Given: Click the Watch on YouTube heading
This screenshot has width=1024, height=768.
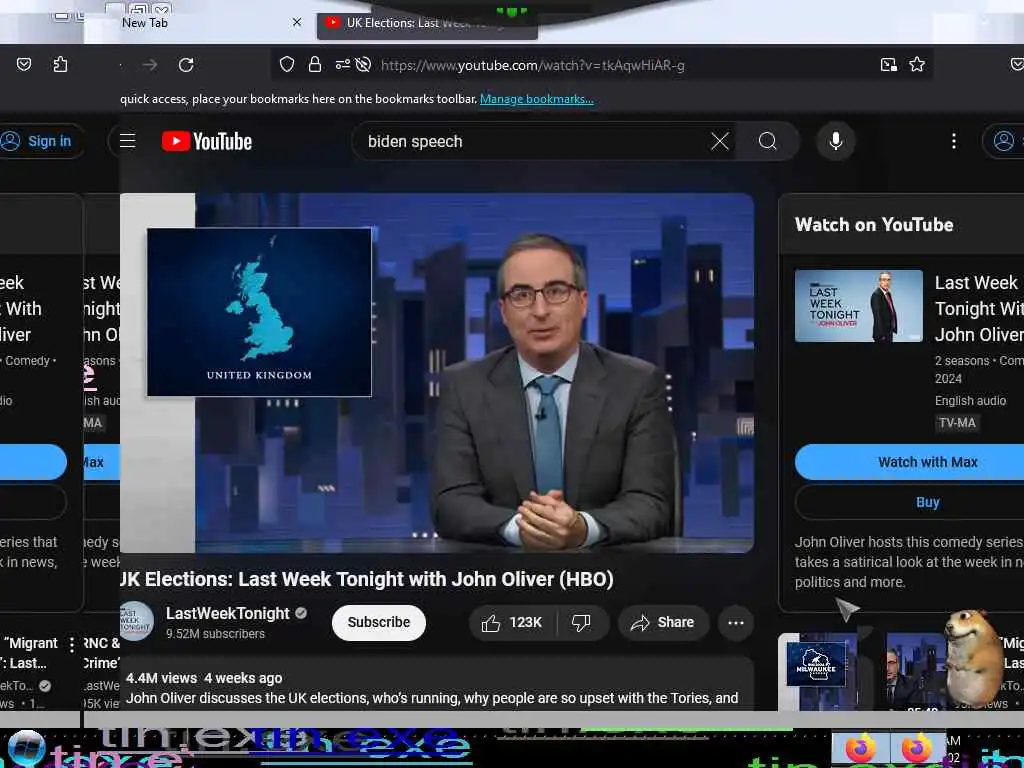Looking at the screenshot, I should [x=874, y=225].
